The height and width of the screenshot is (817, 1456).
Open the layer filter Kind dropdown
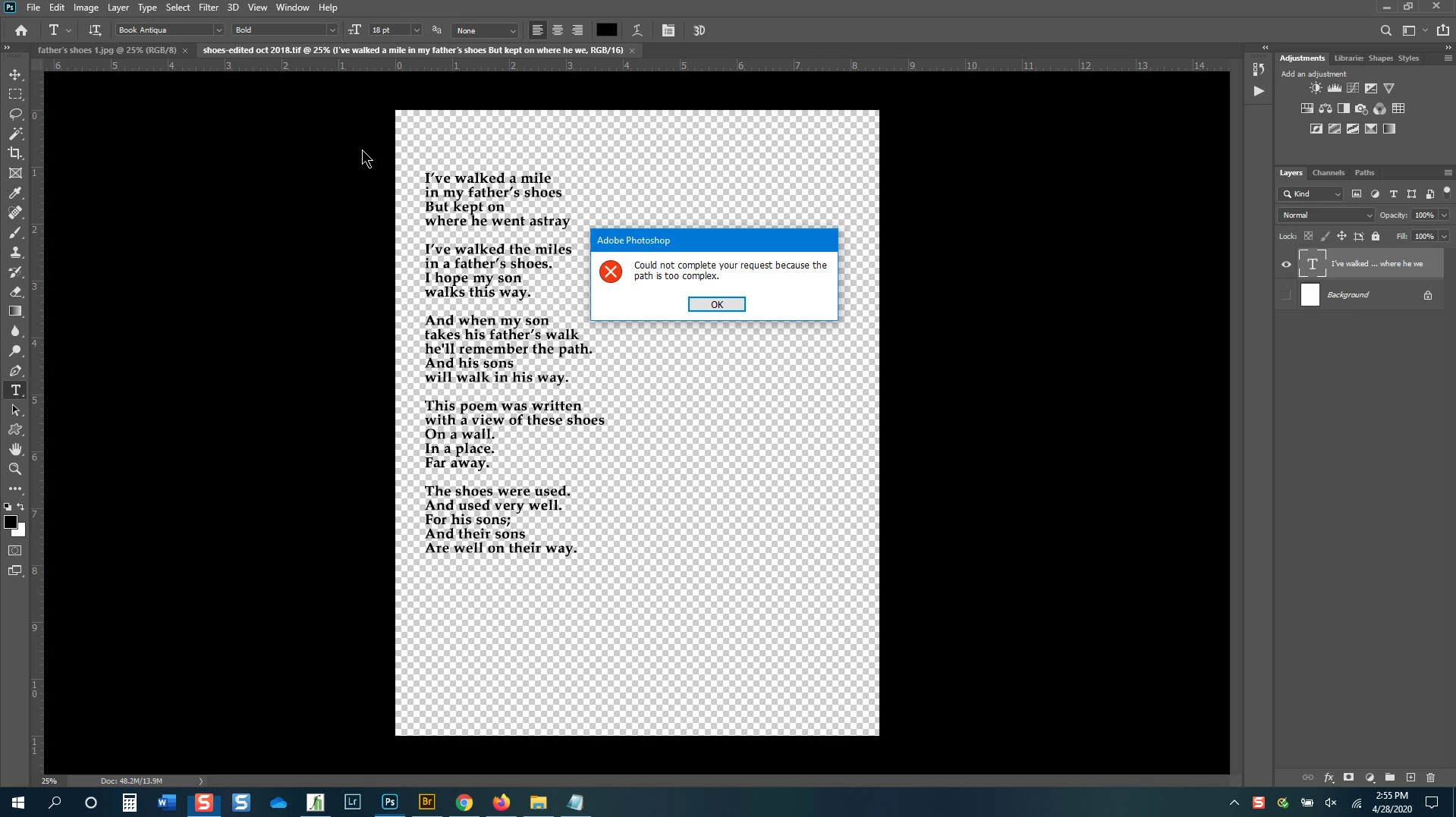tap(1310, 194)
